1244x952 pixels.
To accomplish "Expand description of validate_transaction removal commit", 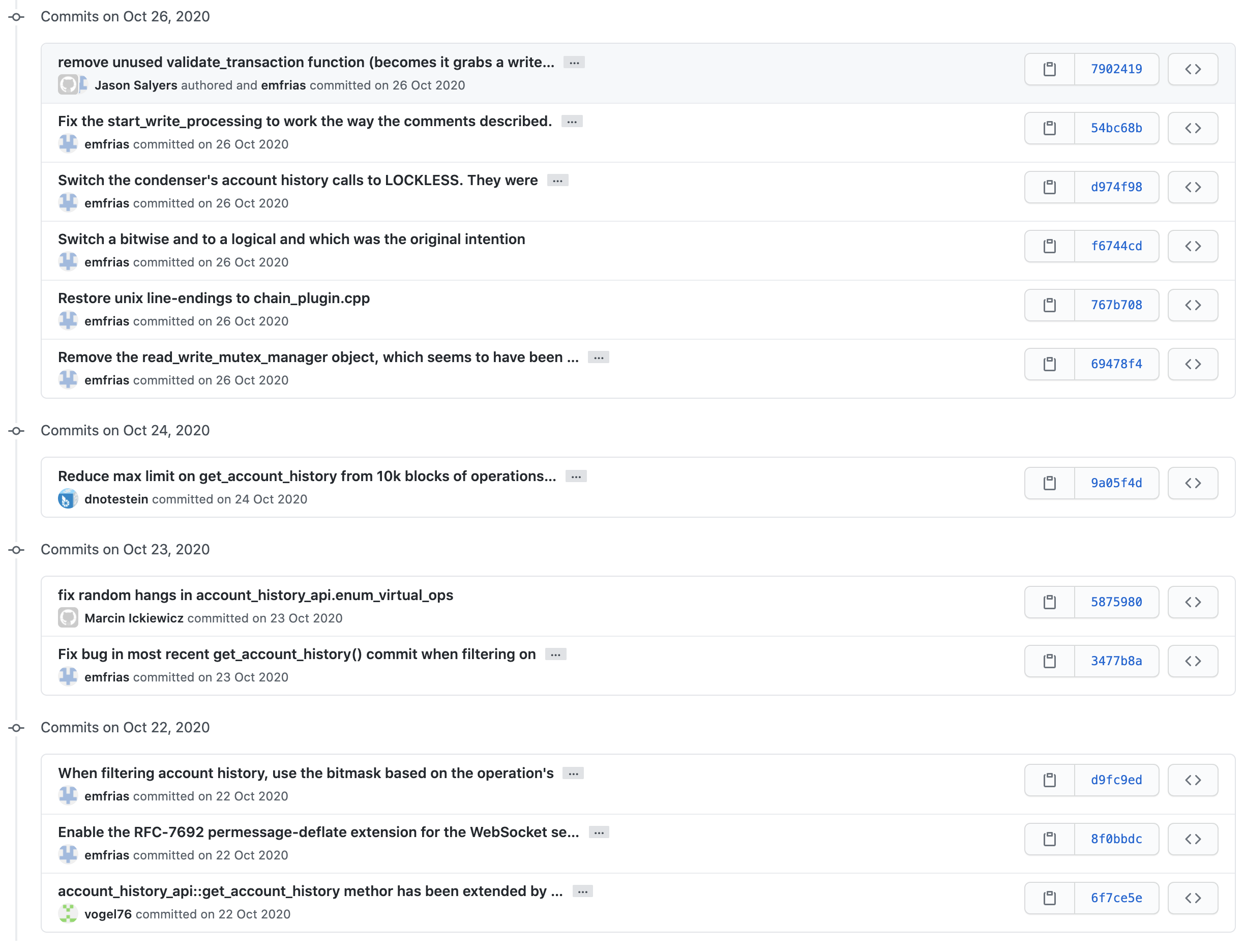I will [x=574, y=63].
